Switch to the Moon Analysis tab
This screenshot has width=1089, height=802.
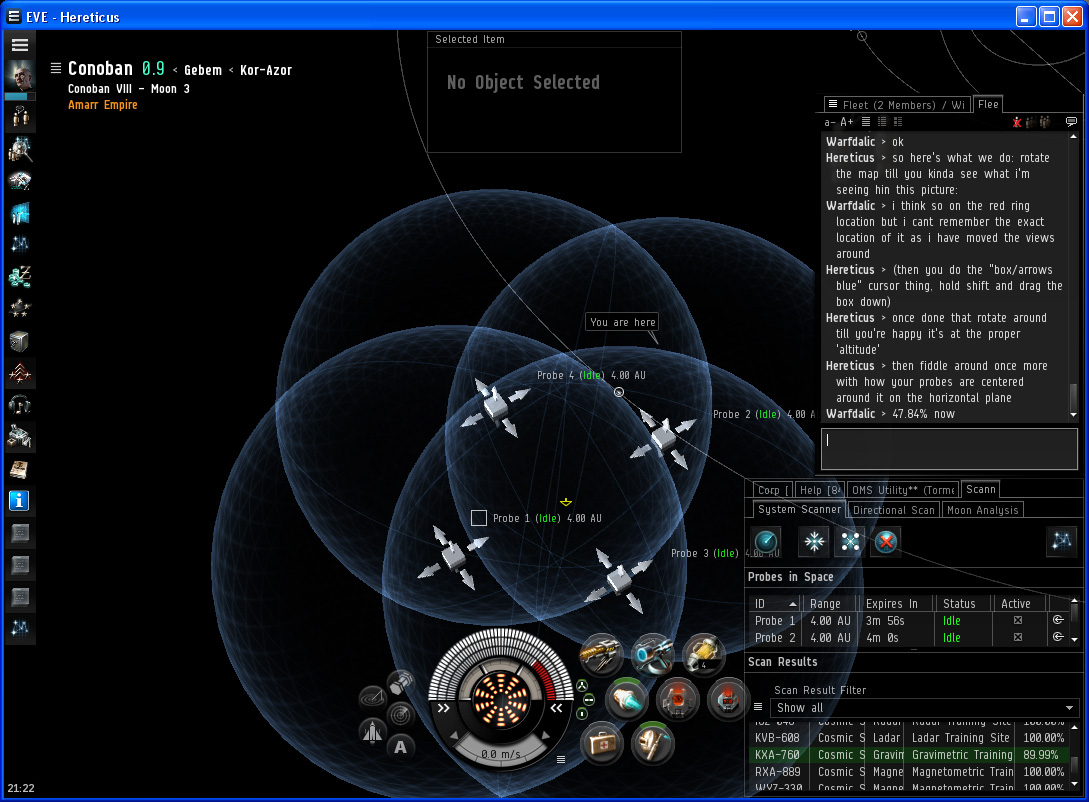982,510
